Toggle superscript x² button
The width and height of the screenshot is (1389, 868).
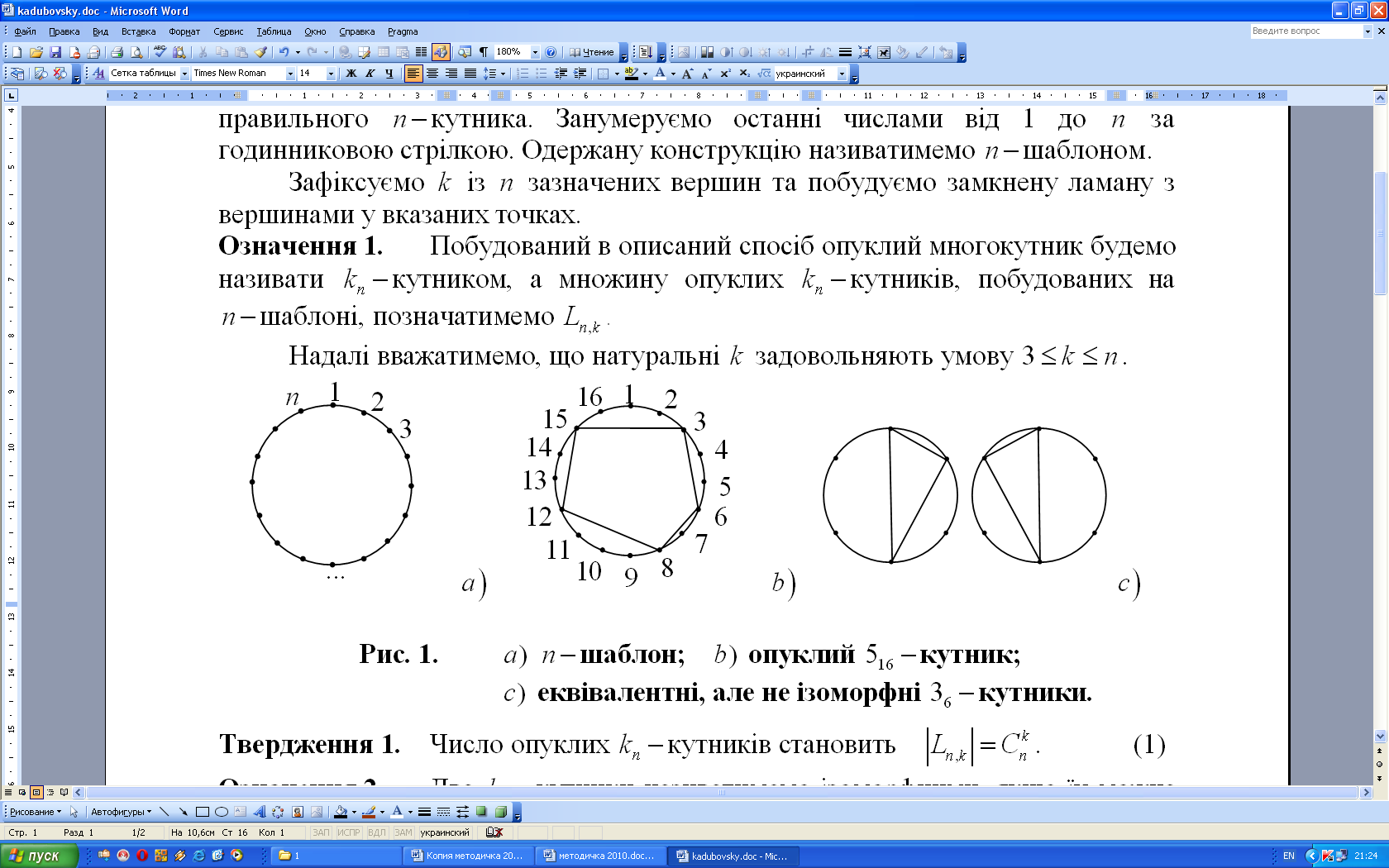[725, 74]
